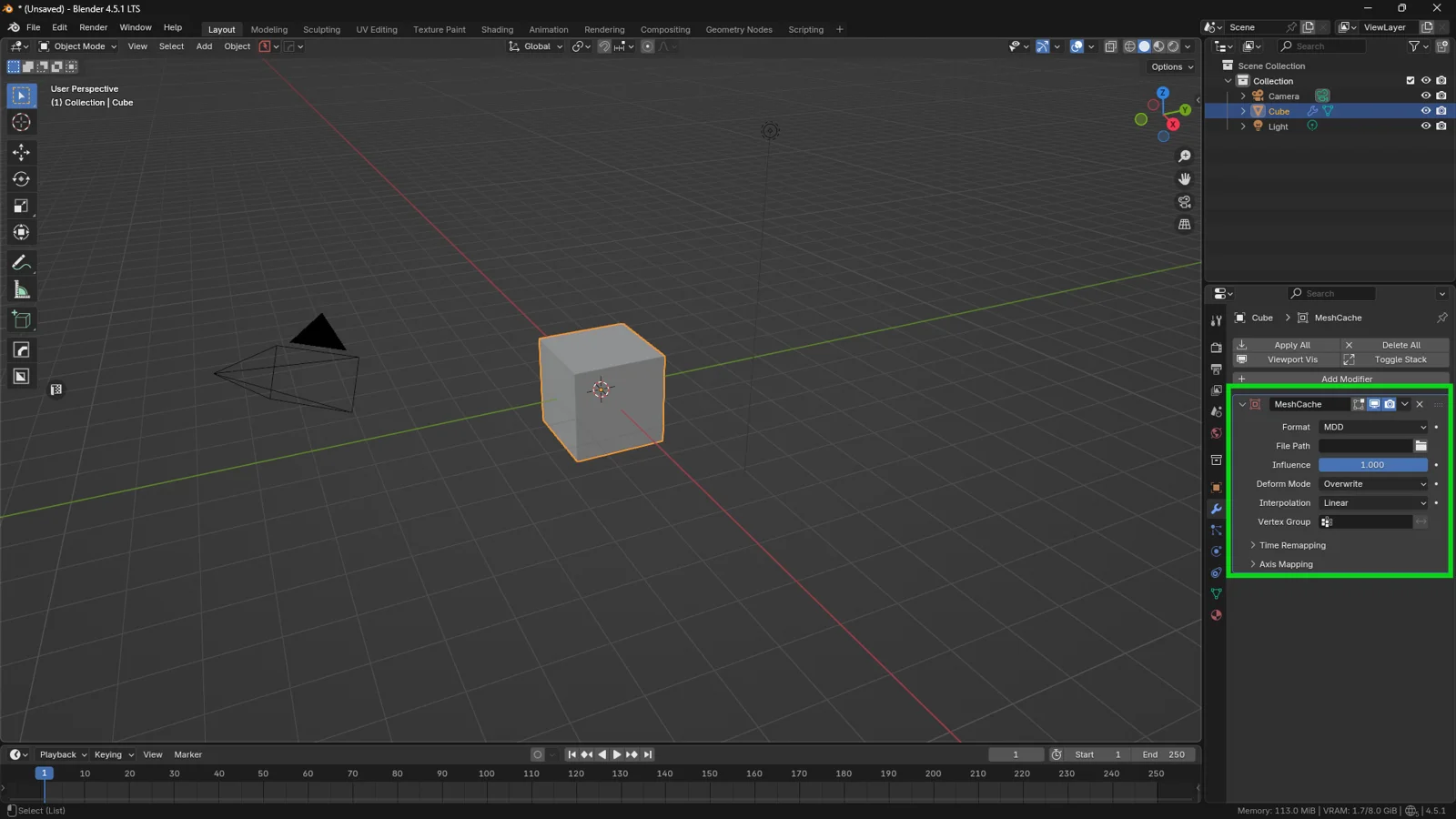Activate the Transform tool
Viewport: 1456px width, 819px height.
coord(21,233)
